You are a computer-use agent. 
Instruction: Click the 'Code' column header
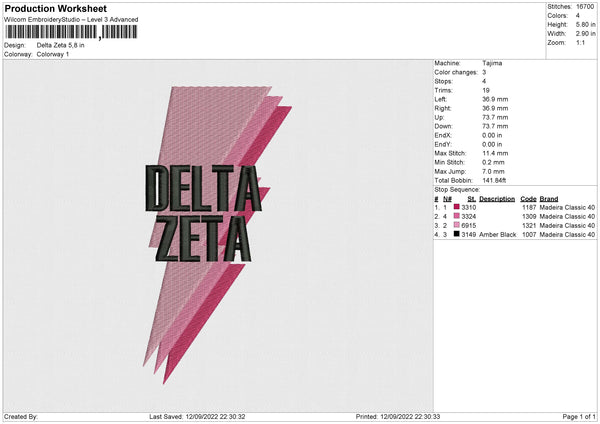(x=528, y=199)
